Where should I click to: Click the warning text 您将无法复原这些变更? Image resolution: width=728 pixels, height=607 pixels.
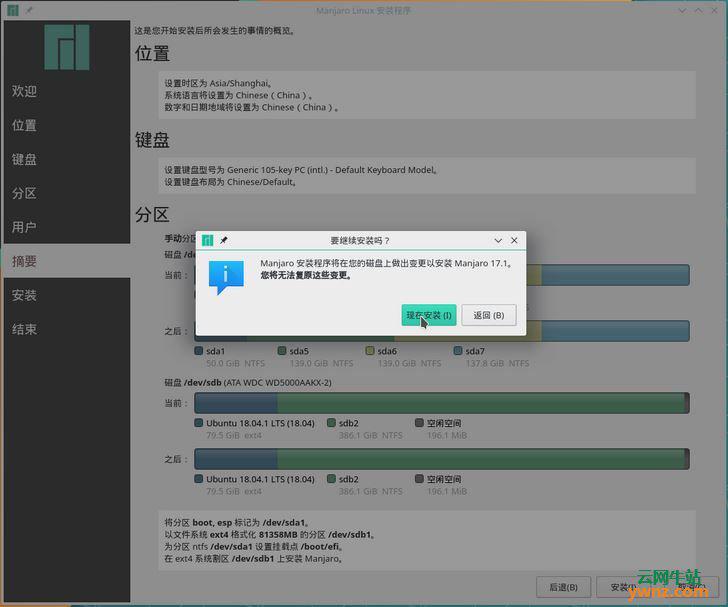click(306, 275)
